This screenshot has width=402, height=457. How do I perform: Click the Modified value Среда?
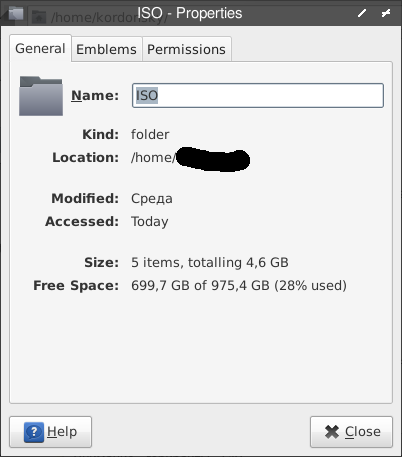[x=152, y=199]
